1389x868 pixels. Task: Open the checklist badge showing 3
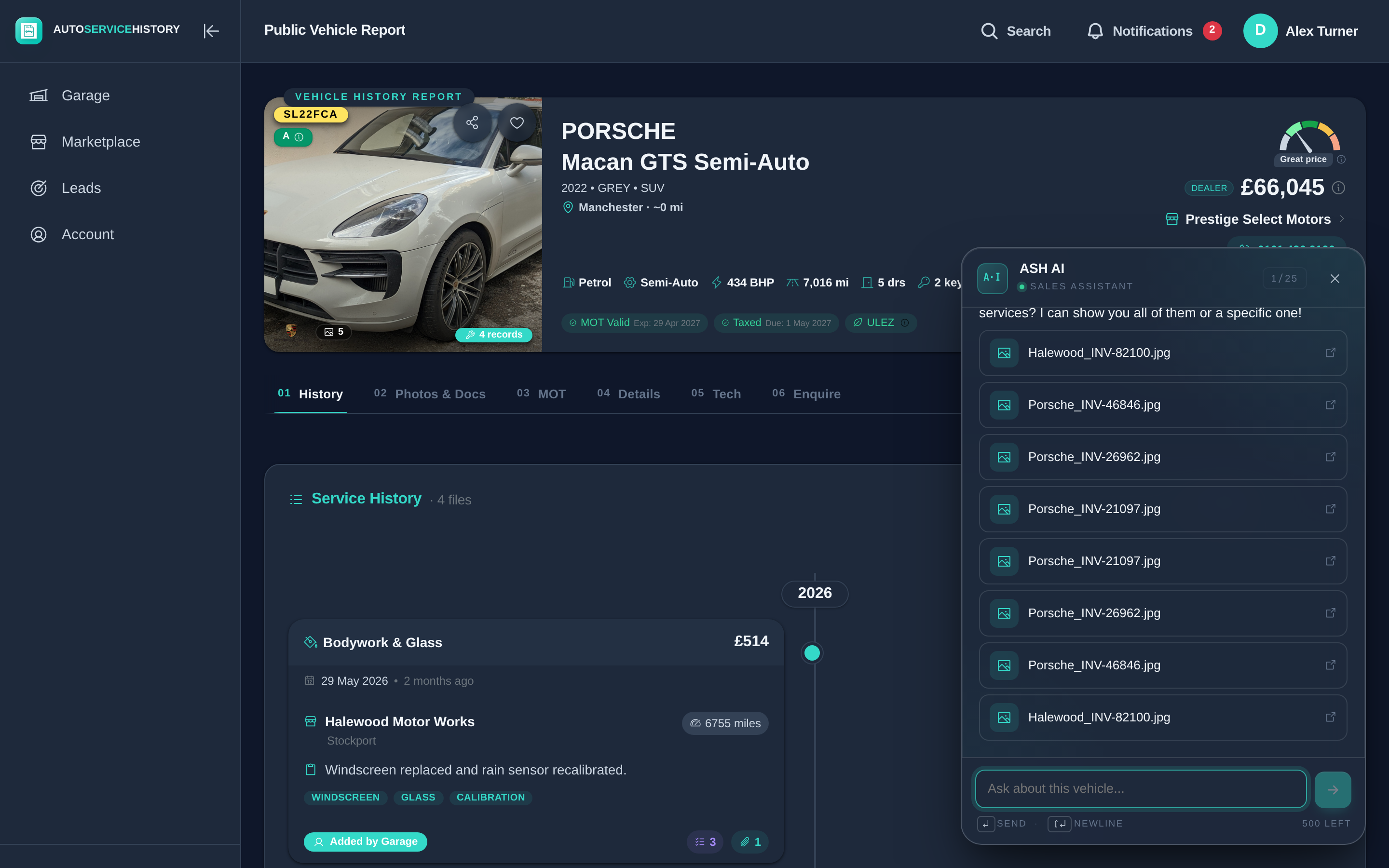tap(706, 841)
